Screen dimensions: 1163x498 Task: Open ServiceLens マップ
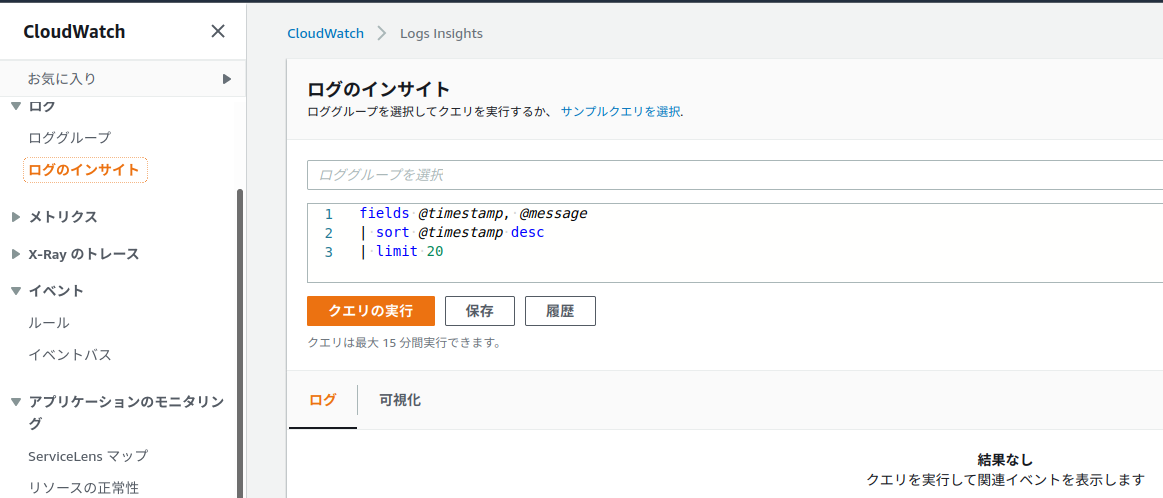pyautogui.click(x=88, y=456)
